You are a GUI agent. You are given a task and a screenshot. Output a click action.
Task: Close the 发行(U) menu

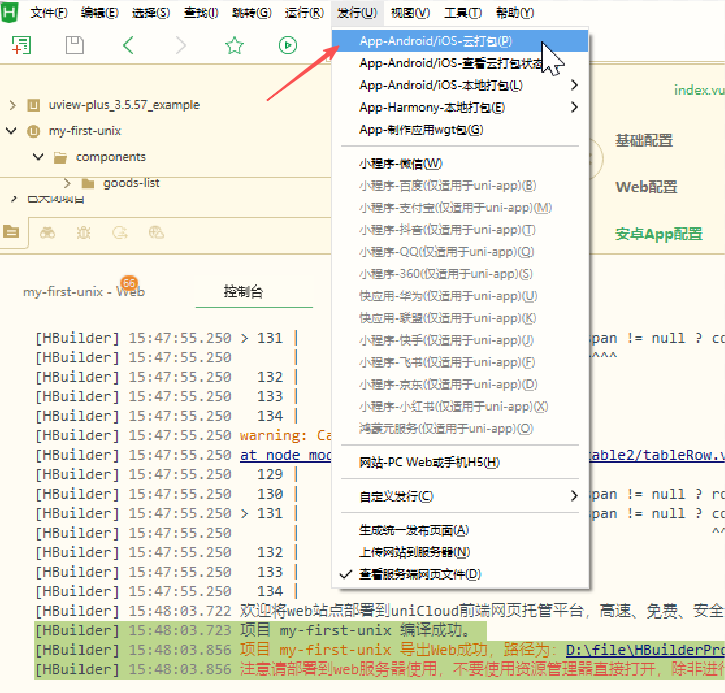point(357,12)
